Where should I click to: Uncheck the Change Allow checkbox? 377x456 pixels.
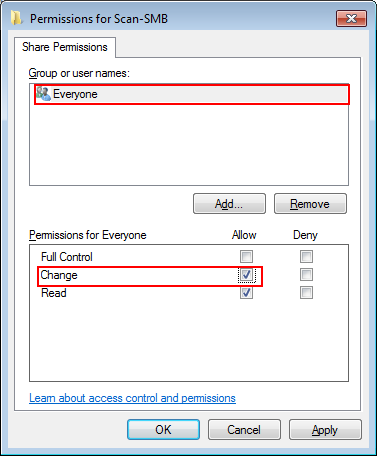click(x=246, y=275)
